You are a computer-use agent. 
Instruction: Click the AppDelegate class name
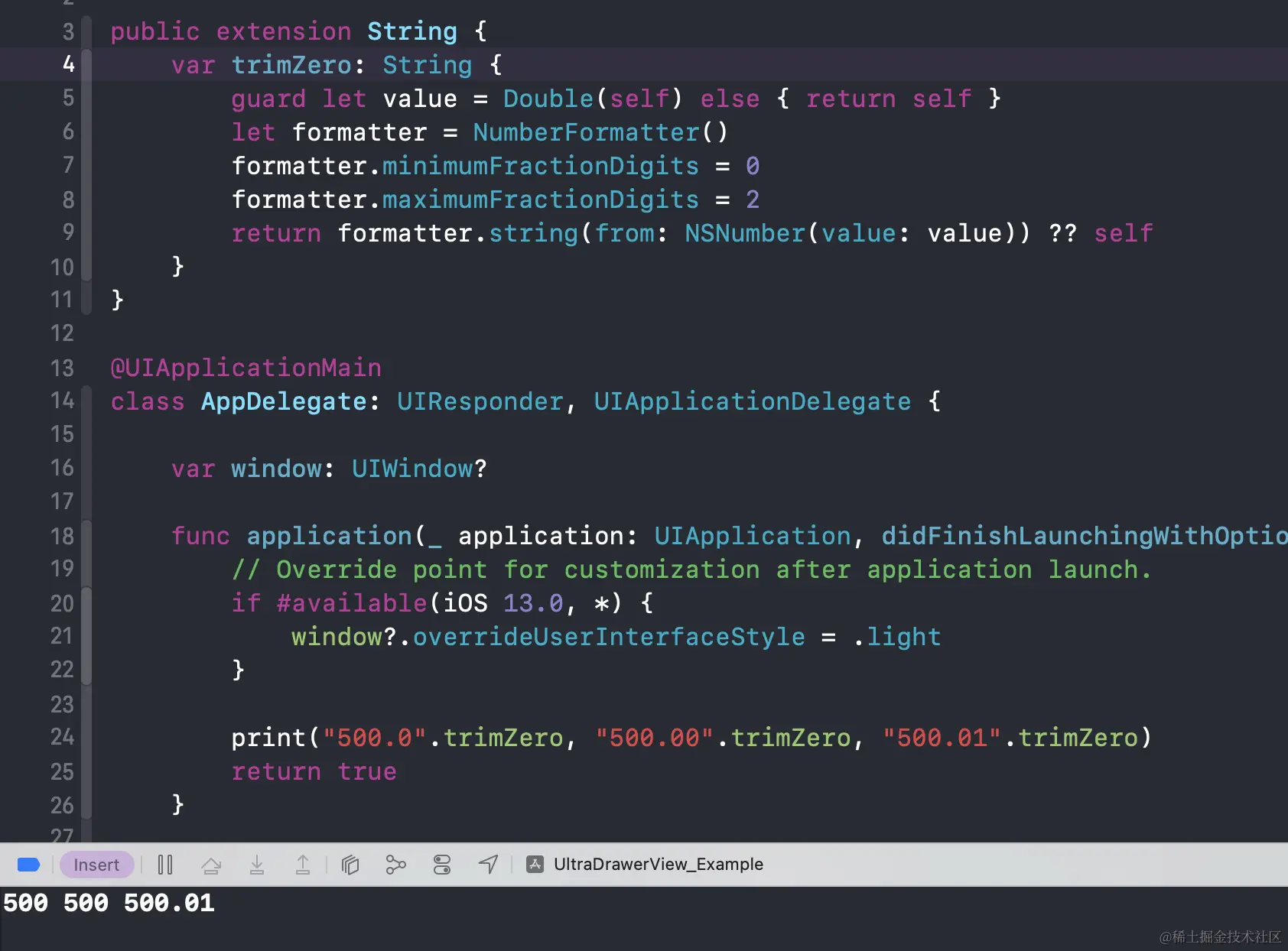pyautogui.click(x=285, y=401)
